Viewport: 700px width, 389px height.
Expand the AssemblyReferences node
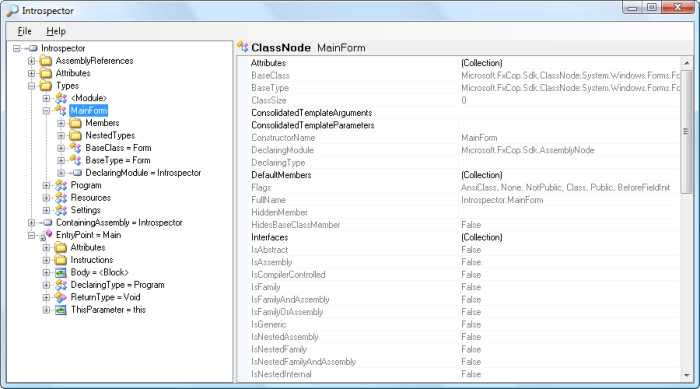pyautogui.click(x=31, y=61)
